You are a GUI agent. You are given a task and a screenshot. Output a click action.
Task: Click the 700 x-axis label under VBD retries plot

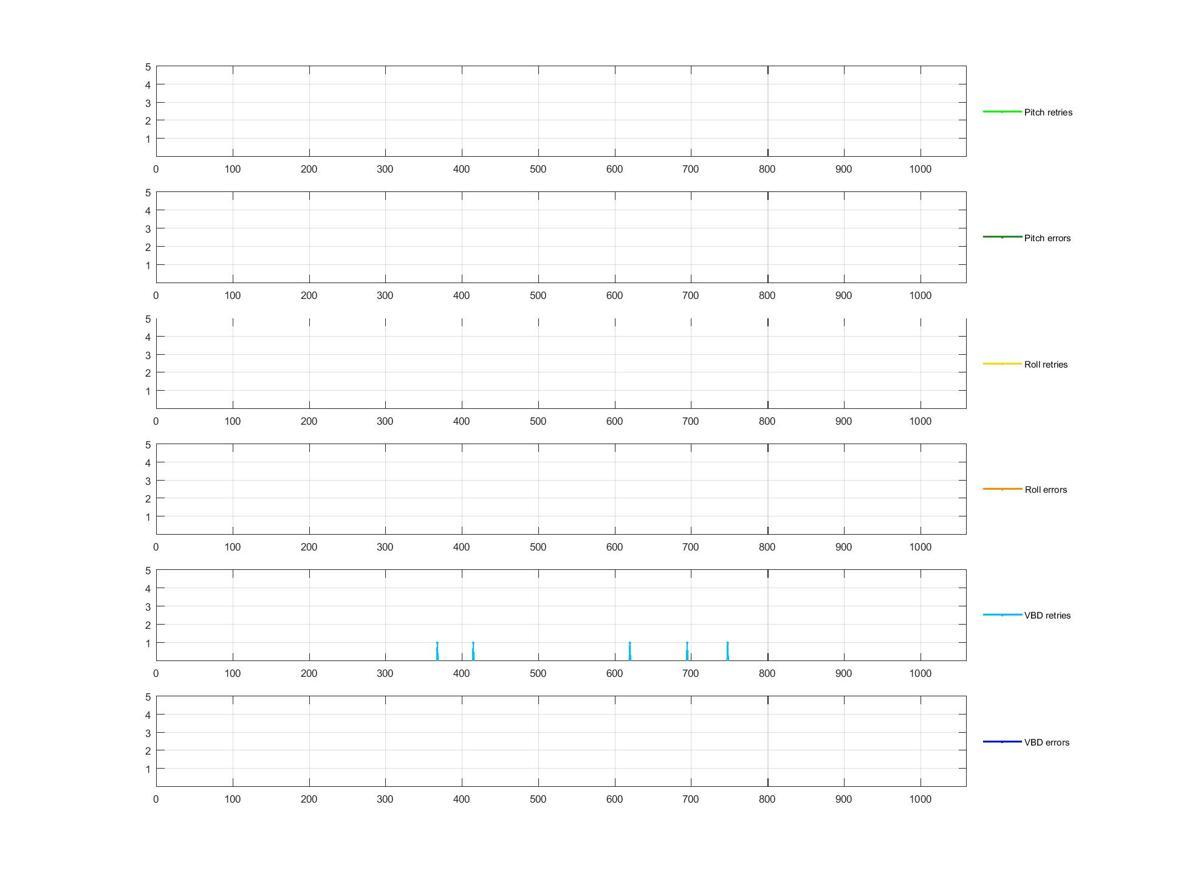point(690,673)
